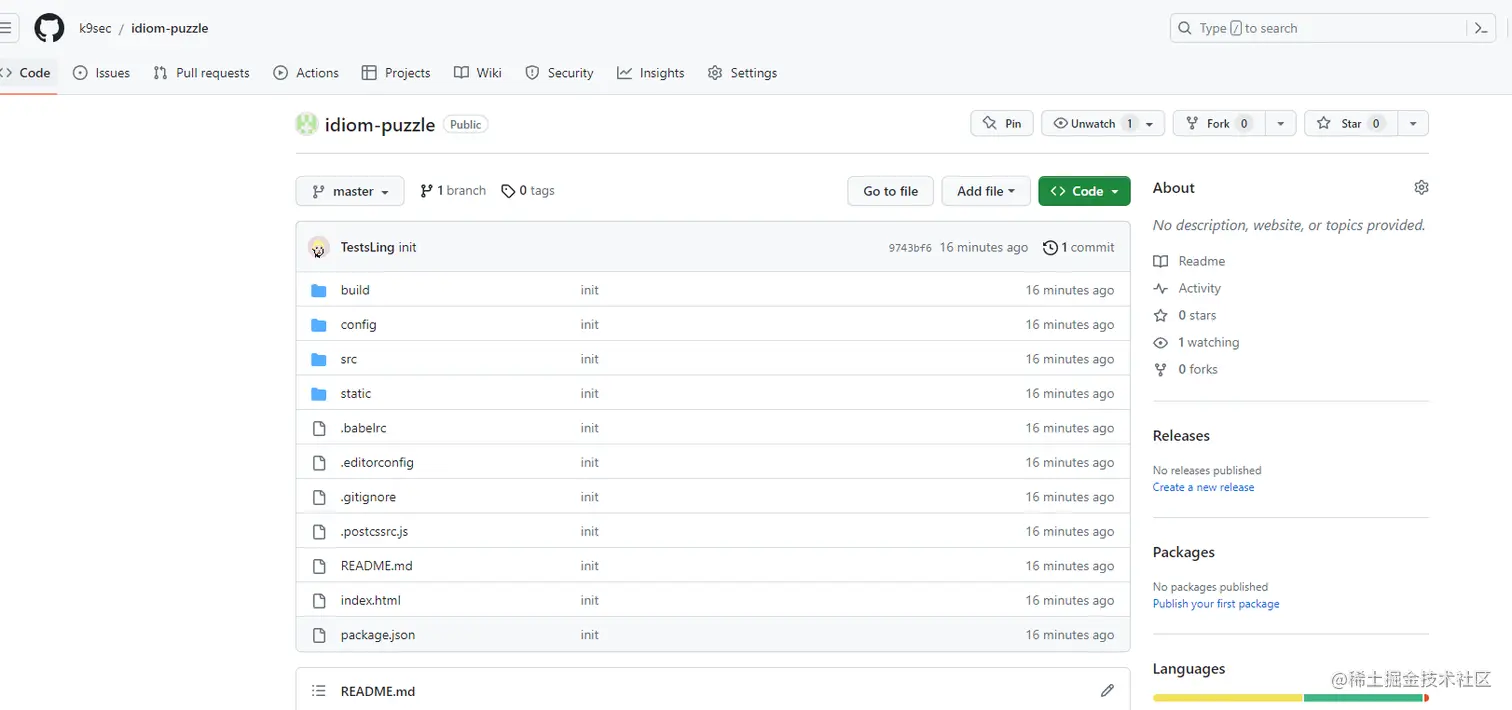
Task: Click the Activity pulse icon in About
Action: pyautogui.click(x=1160, y=288)
